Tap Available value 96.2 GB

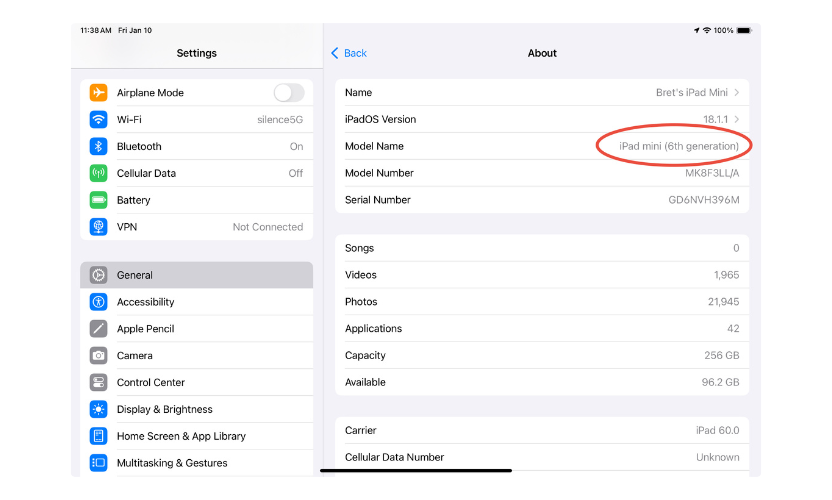pyautogui.click(x=720, y=382)
